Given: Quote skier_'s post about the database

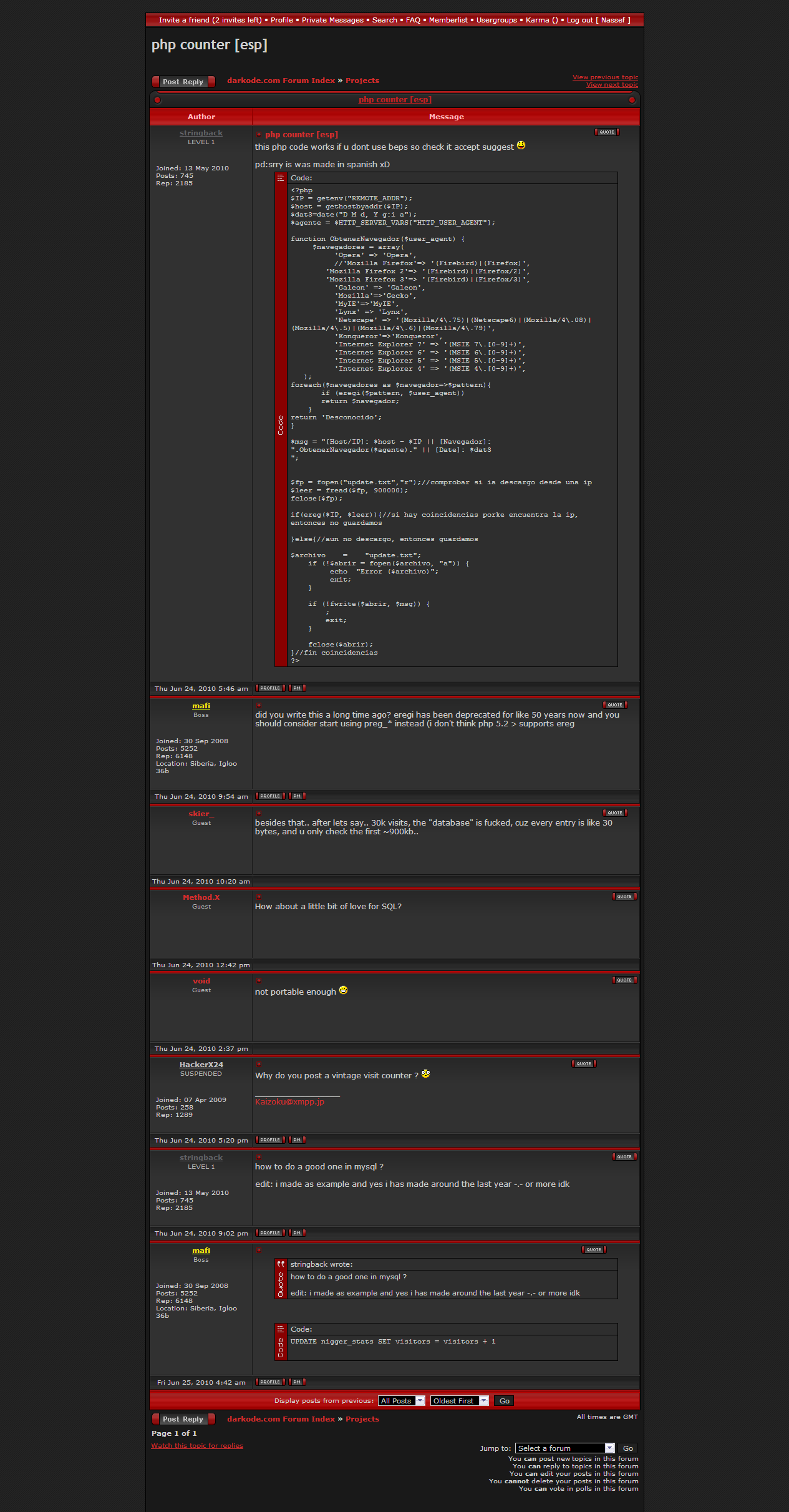Looking at the screenshot, I should pos(615,813).
